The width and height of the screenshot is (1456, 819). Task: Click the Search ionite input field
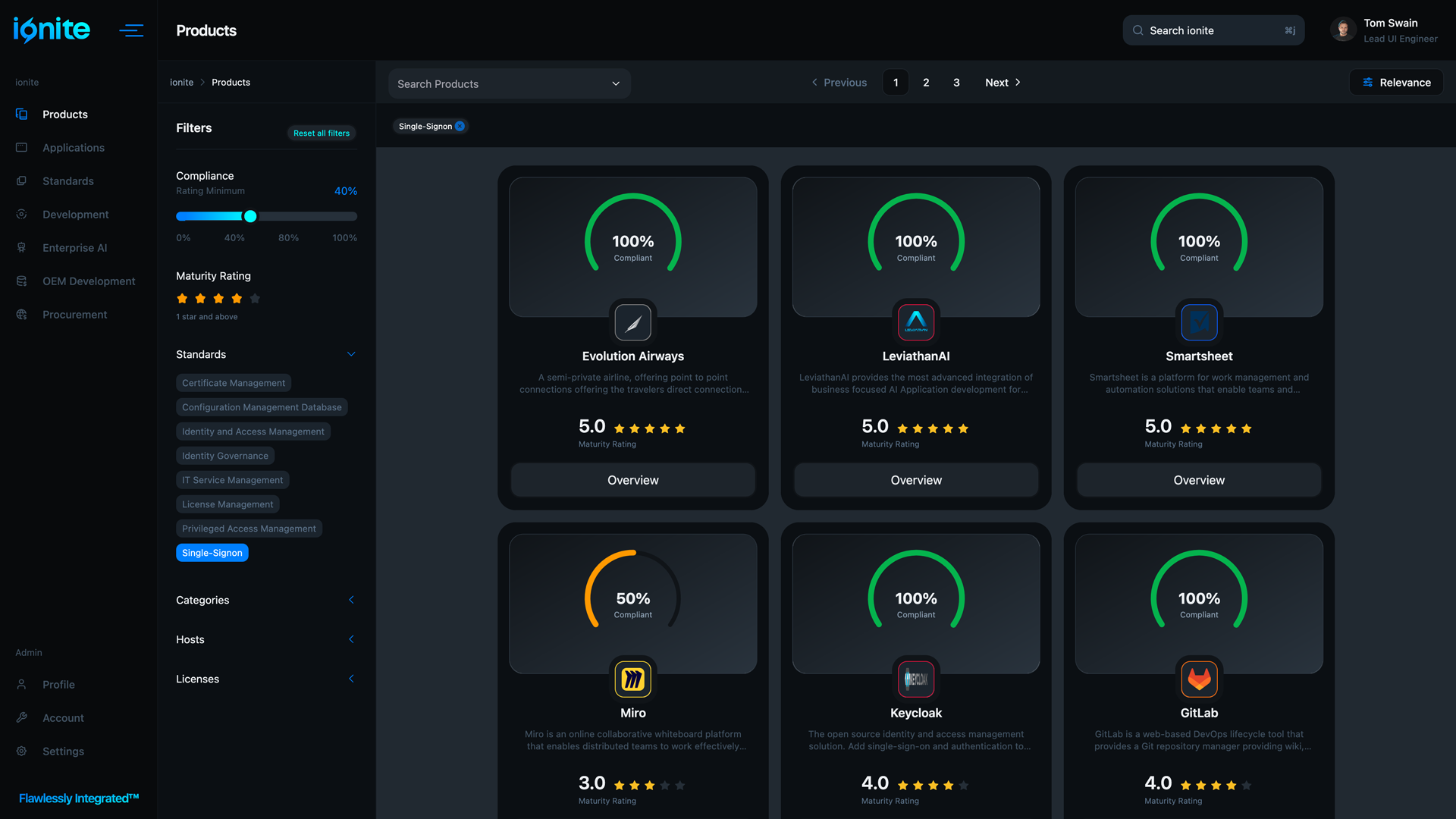[x=1213, y=30]
